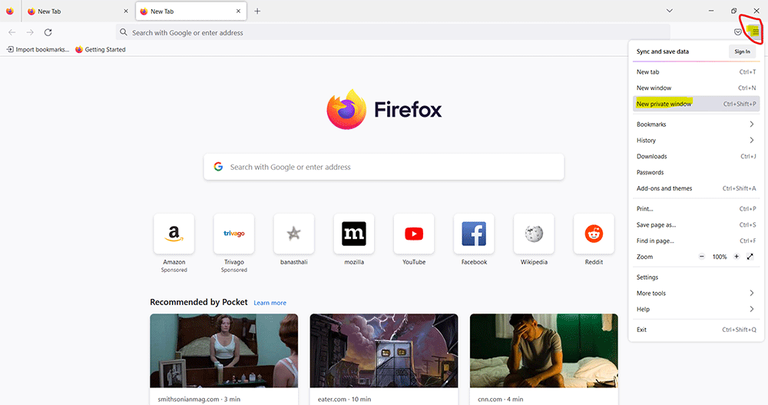Screen dimensions: 768x405
Task: Reset zoom via 100% label
Action: (719, 257)
